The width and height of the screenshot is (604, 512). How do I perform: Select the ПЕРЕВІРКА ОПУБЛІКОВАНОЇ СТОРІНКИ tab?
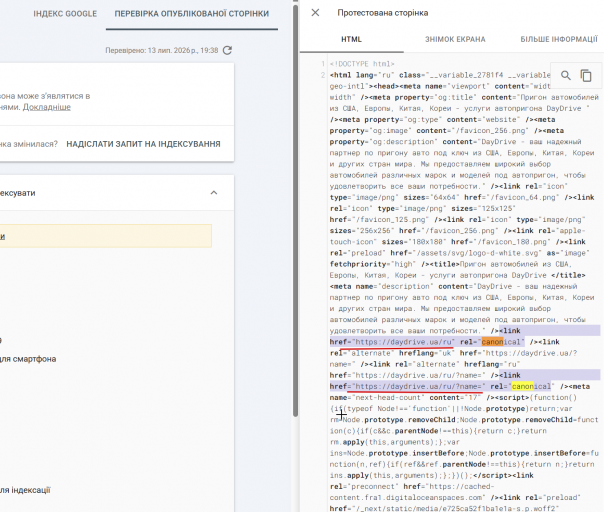click(192, 14)
